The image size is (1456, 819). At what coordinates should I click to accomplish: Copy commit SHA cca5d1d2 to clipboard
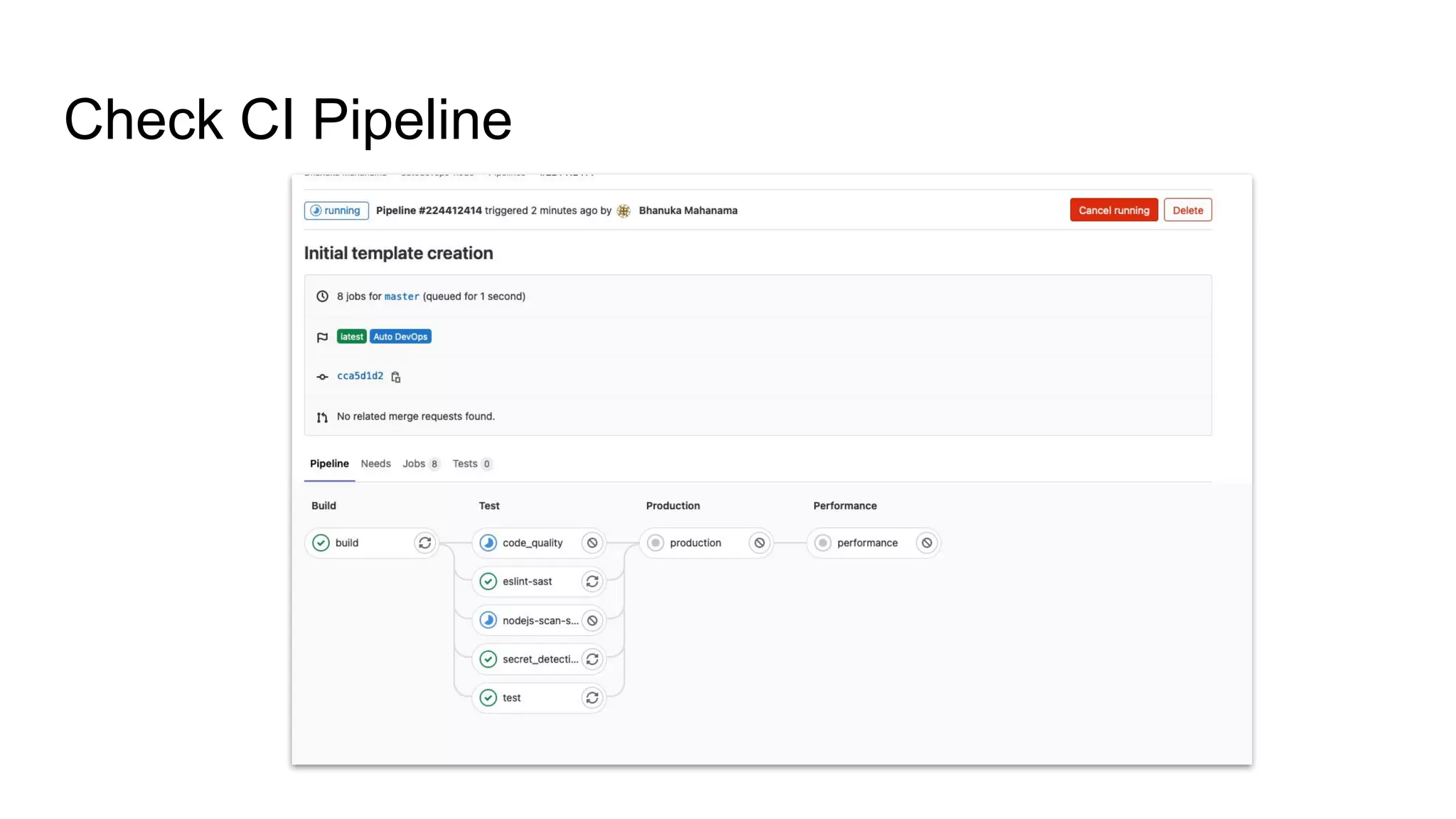396,377
